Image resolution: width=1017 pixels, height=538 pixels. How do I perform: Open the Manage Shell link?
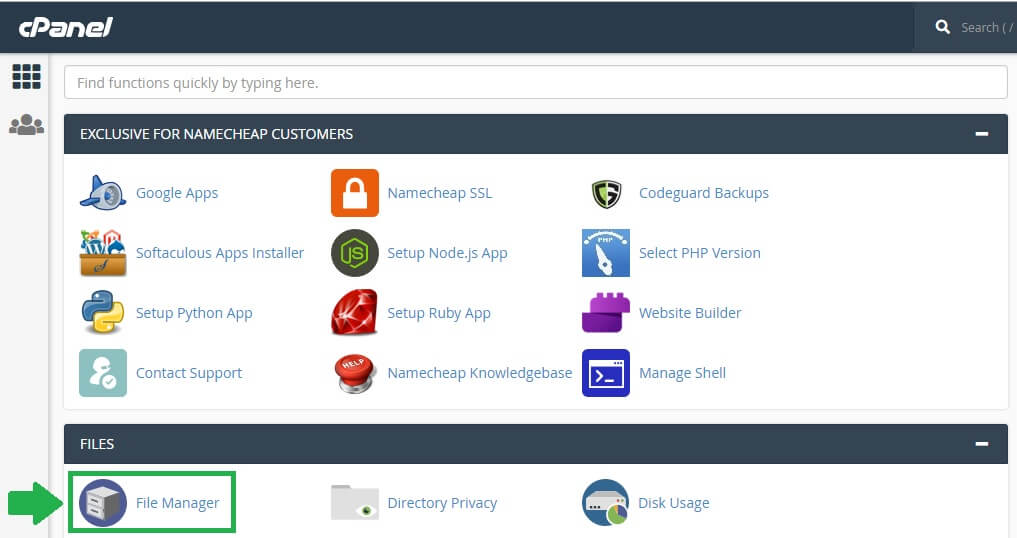click(682, 373)
